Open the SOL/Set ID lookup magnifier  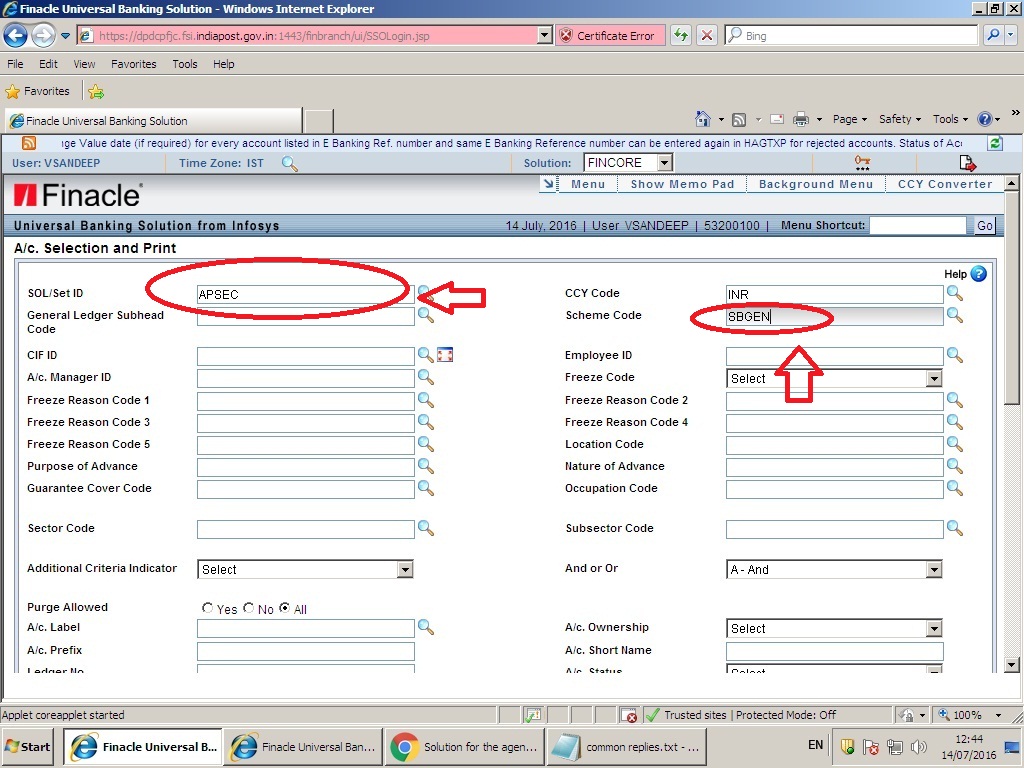[424, 292]
